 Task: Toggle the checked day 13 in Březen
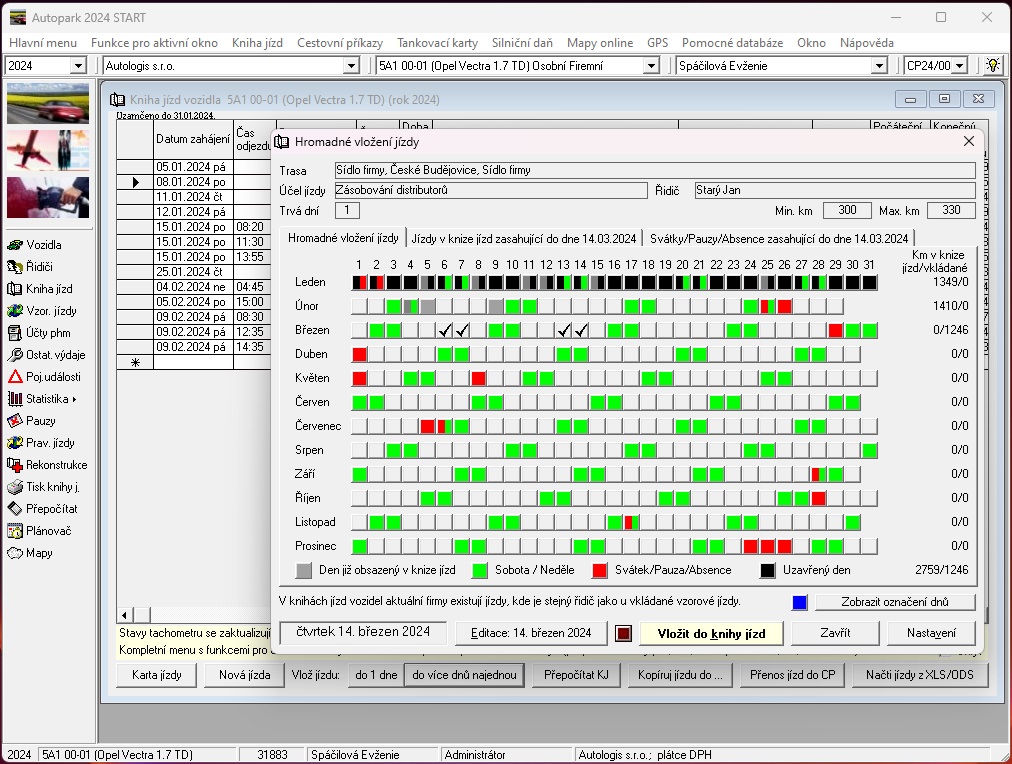(x=563, y=330)
